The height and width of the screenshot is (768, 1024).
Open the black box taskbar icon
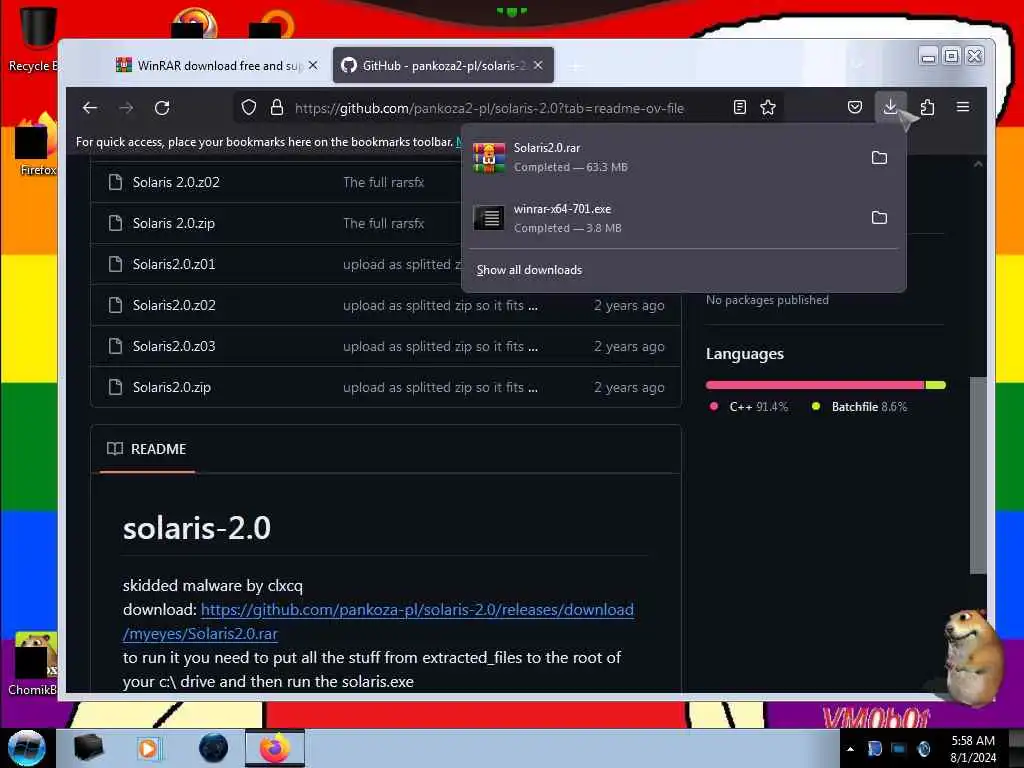(88, 748)
